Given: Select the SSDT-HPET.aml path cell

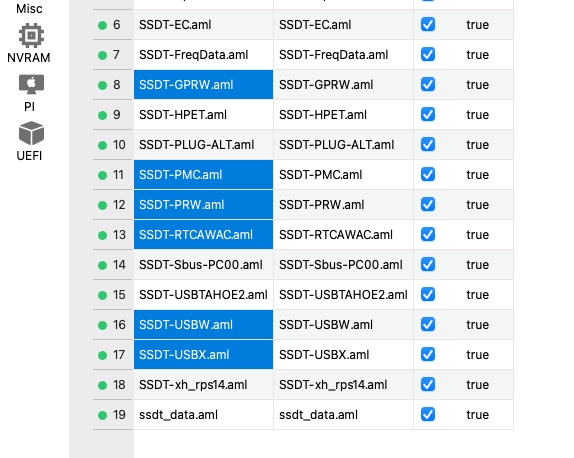Looking at the screenshot, I should click(203, 115).
